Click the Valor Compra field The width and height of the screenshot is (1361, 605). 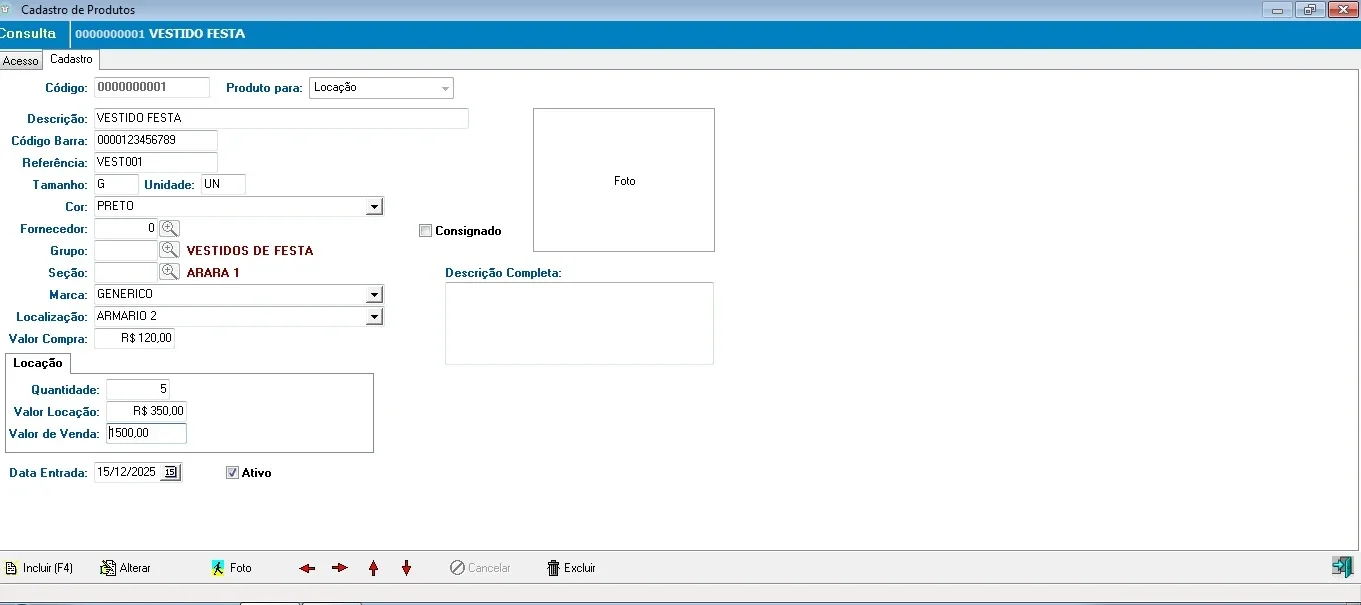point(134,338)
